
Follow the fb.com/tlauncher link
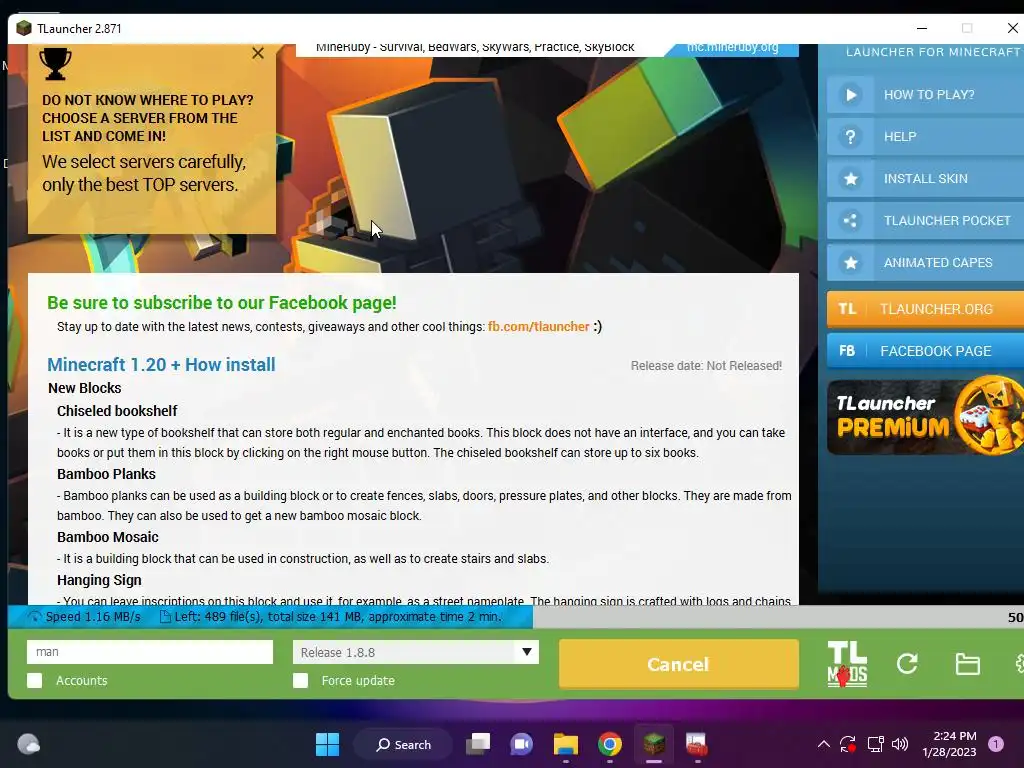(538, 327)
